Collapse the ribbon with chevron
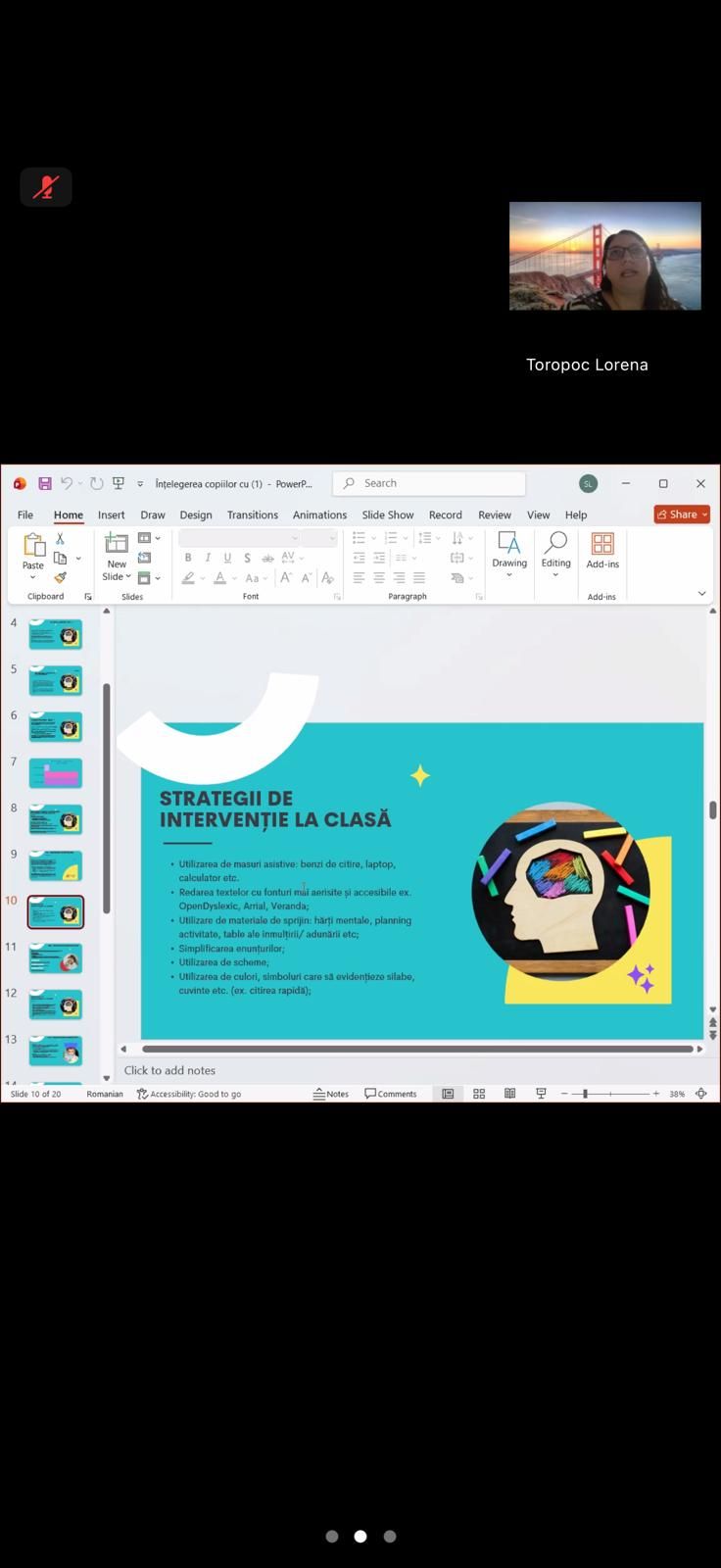The width and height of the screenshot is (721, 1568). pos(701,593)
